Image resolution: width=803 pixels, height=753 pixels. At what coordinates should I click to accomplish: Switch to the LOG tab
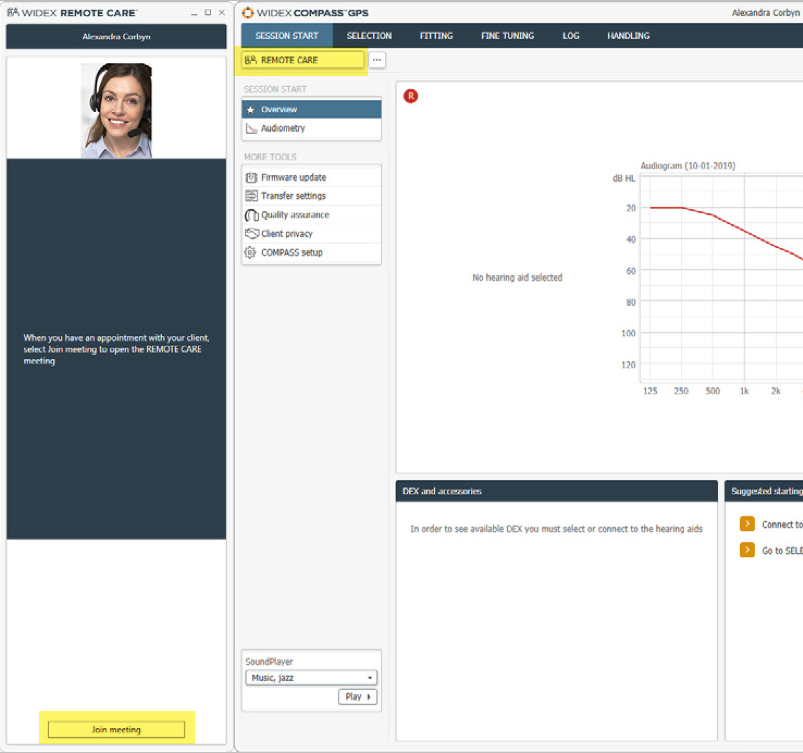tap(571, 36)
